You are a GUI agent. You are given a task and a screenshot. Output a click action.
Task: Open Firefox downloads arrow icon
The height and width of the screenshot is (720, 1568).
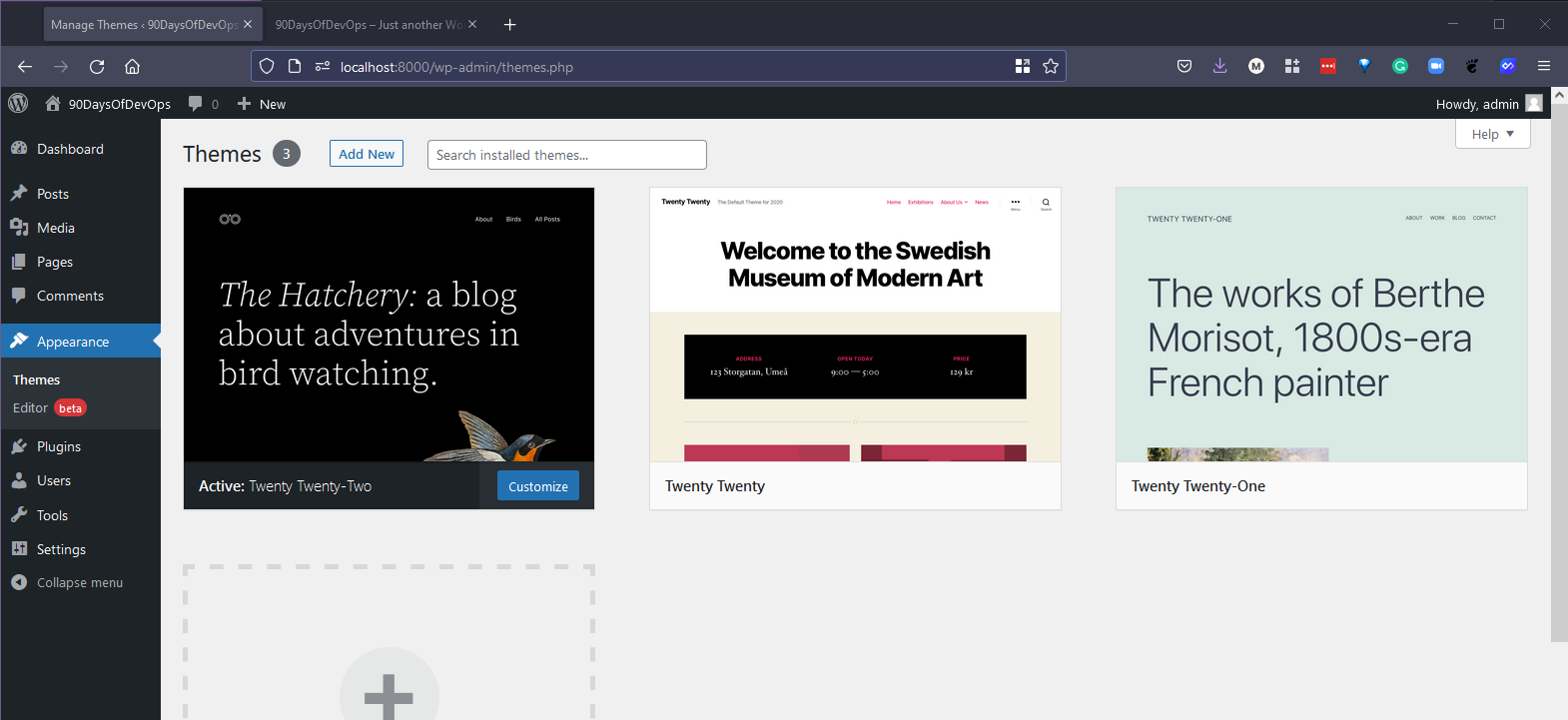1219,66
